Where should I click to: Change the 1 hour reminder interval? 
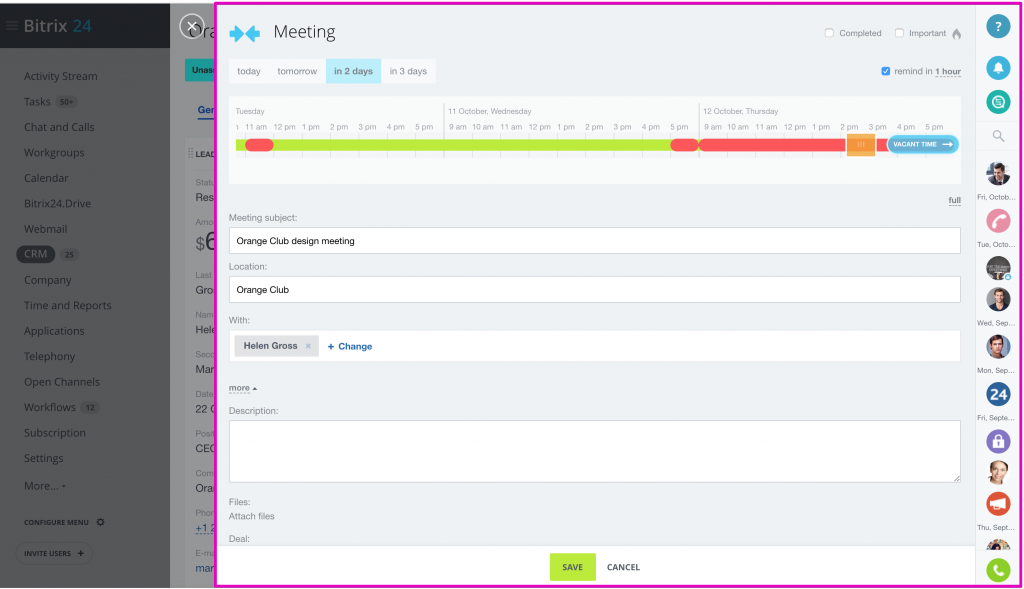click(x=948, y=71)
